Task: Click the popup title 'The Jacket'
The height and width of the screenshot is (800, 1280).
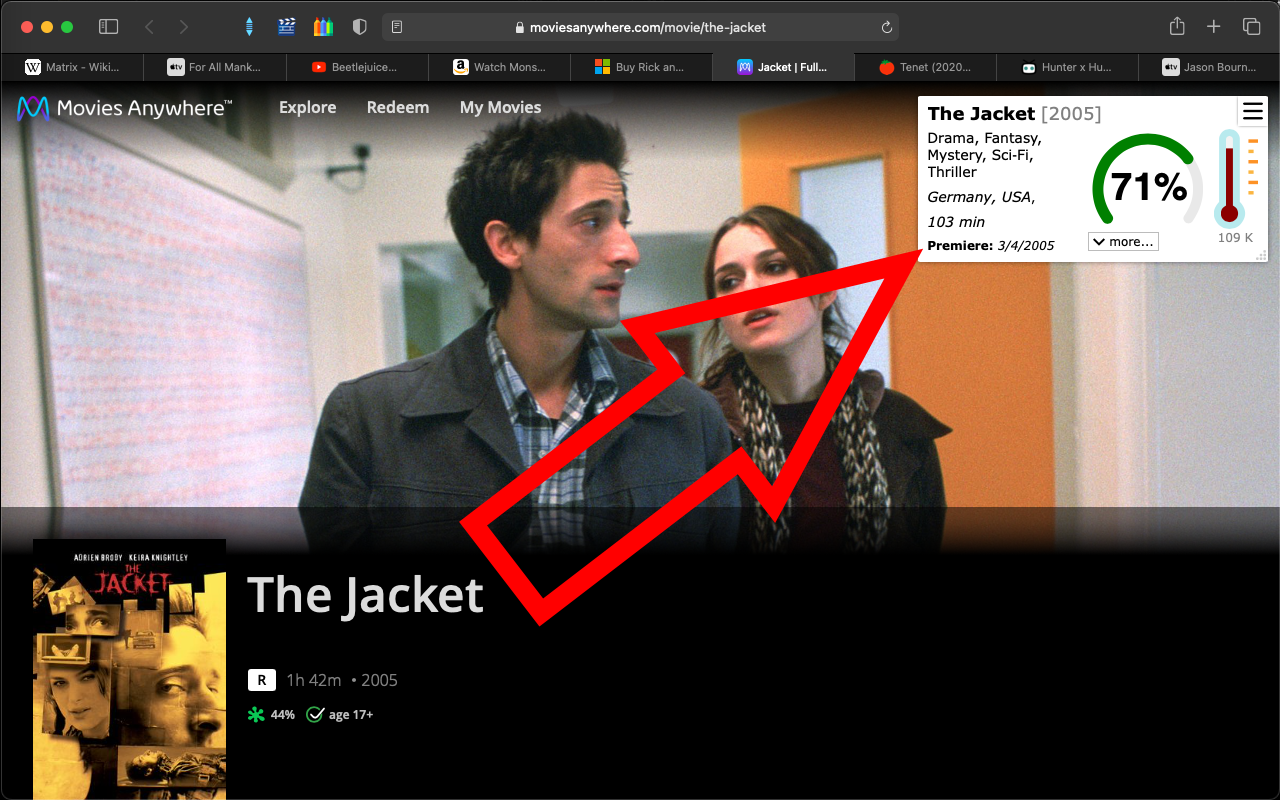Action: tap(981, 113)
